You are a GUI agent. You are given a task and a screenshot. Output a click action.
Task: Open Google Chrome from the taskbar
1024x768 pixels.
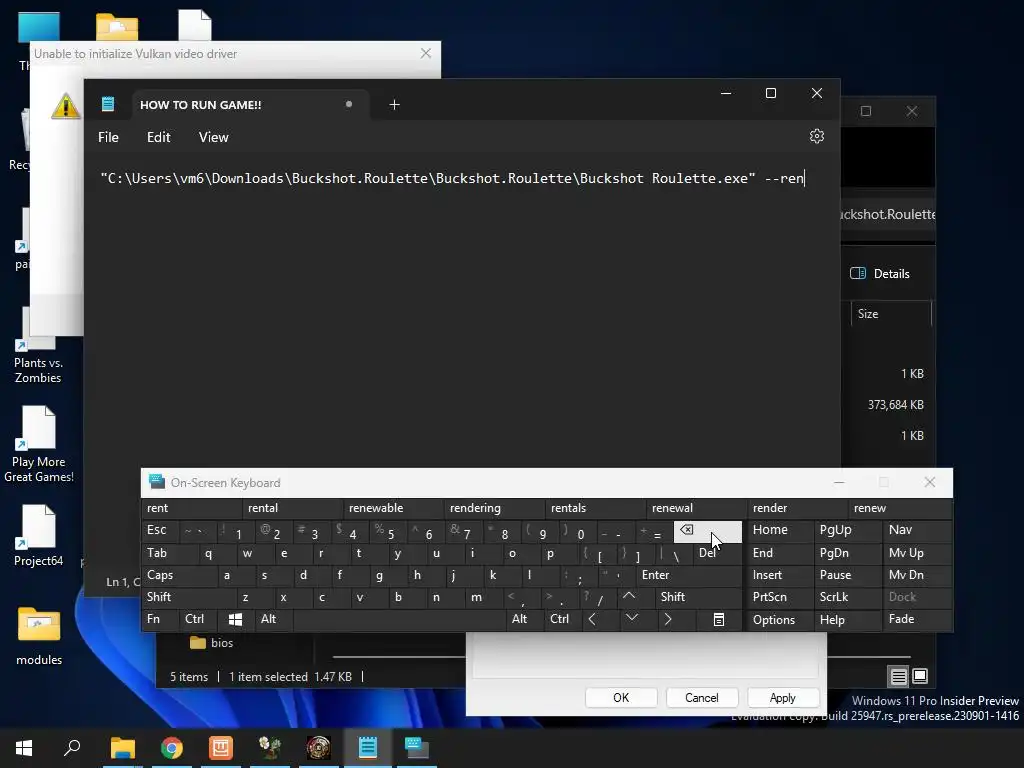(172, 748)
